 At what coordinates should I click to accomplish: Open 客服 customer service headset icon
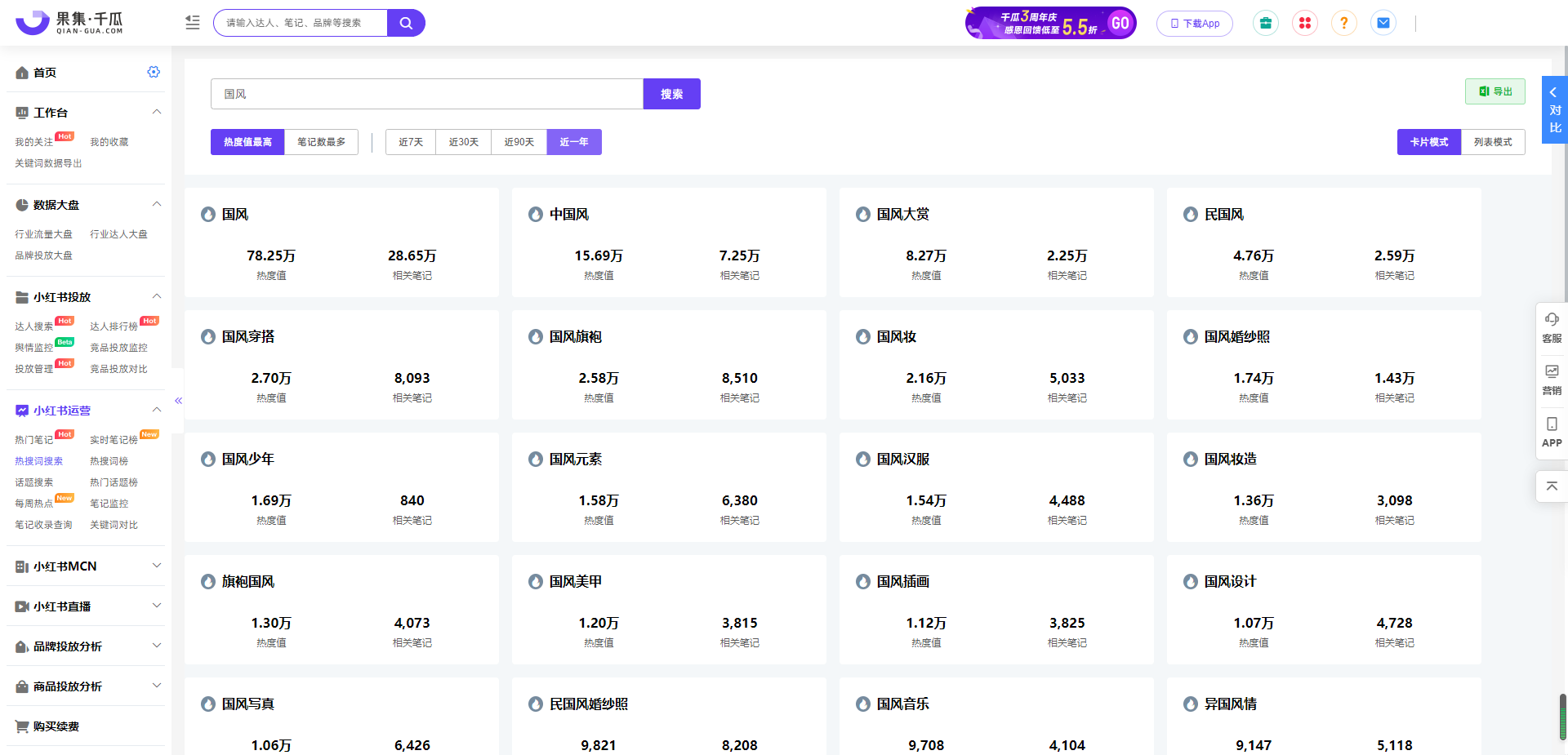click(x=1552, y=326)
